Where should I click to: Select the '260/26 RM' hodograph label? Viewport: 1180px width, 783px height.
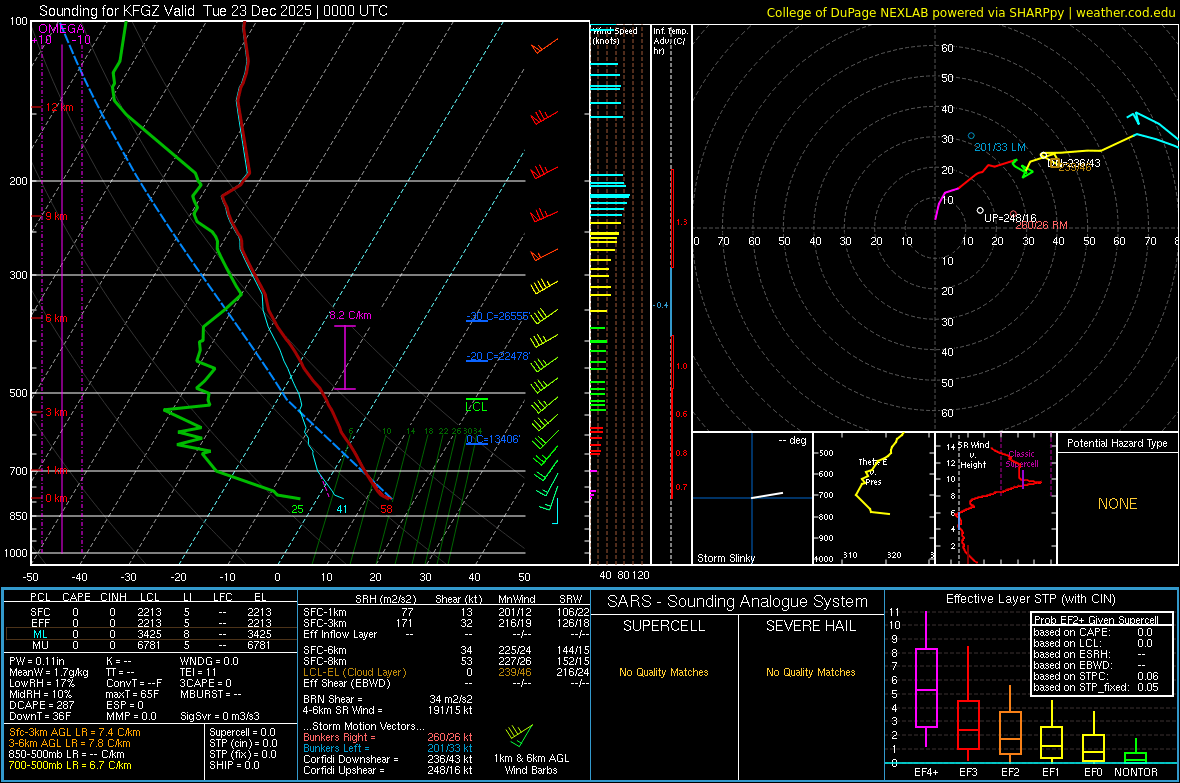tap(1042, 225)
